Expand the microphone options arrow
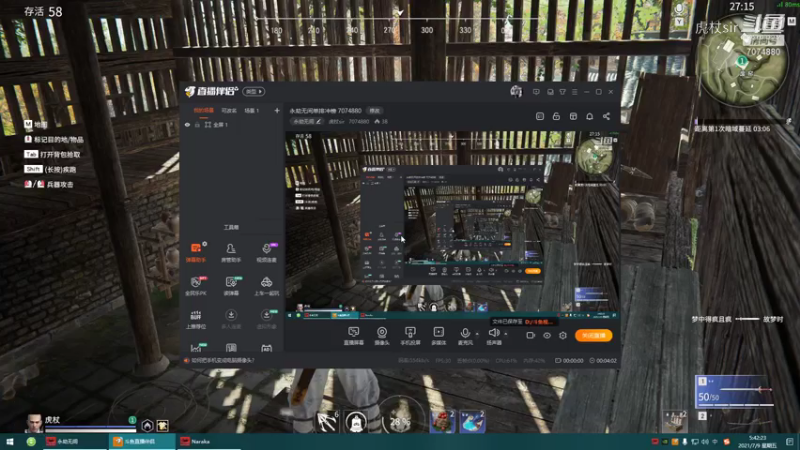Image resolution: width=800 pixels, height=450 pixels. (477, 334)
